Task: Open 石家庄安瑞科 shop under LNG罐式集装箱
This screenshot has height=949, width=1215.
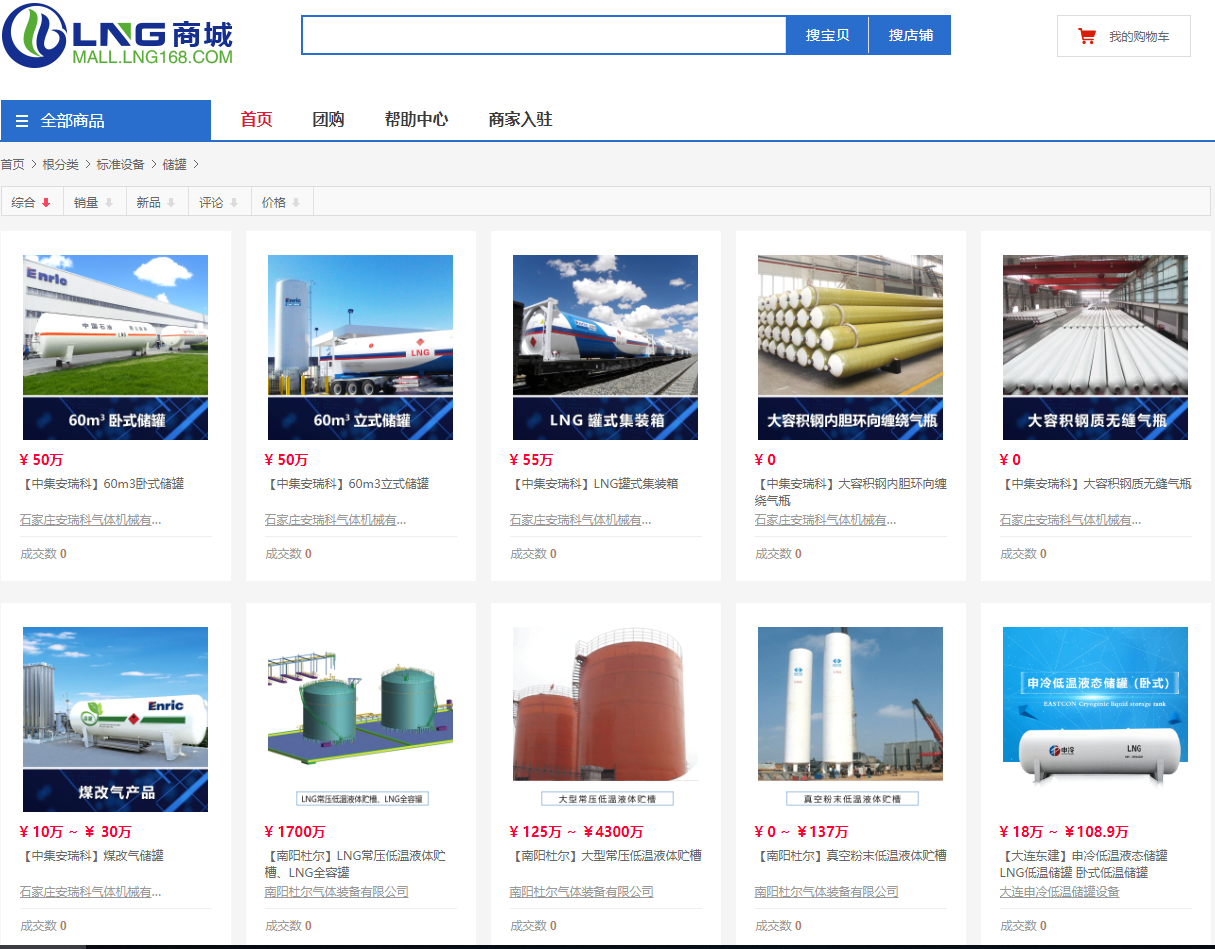Action: pyautogui.click(x=581, y=520)
